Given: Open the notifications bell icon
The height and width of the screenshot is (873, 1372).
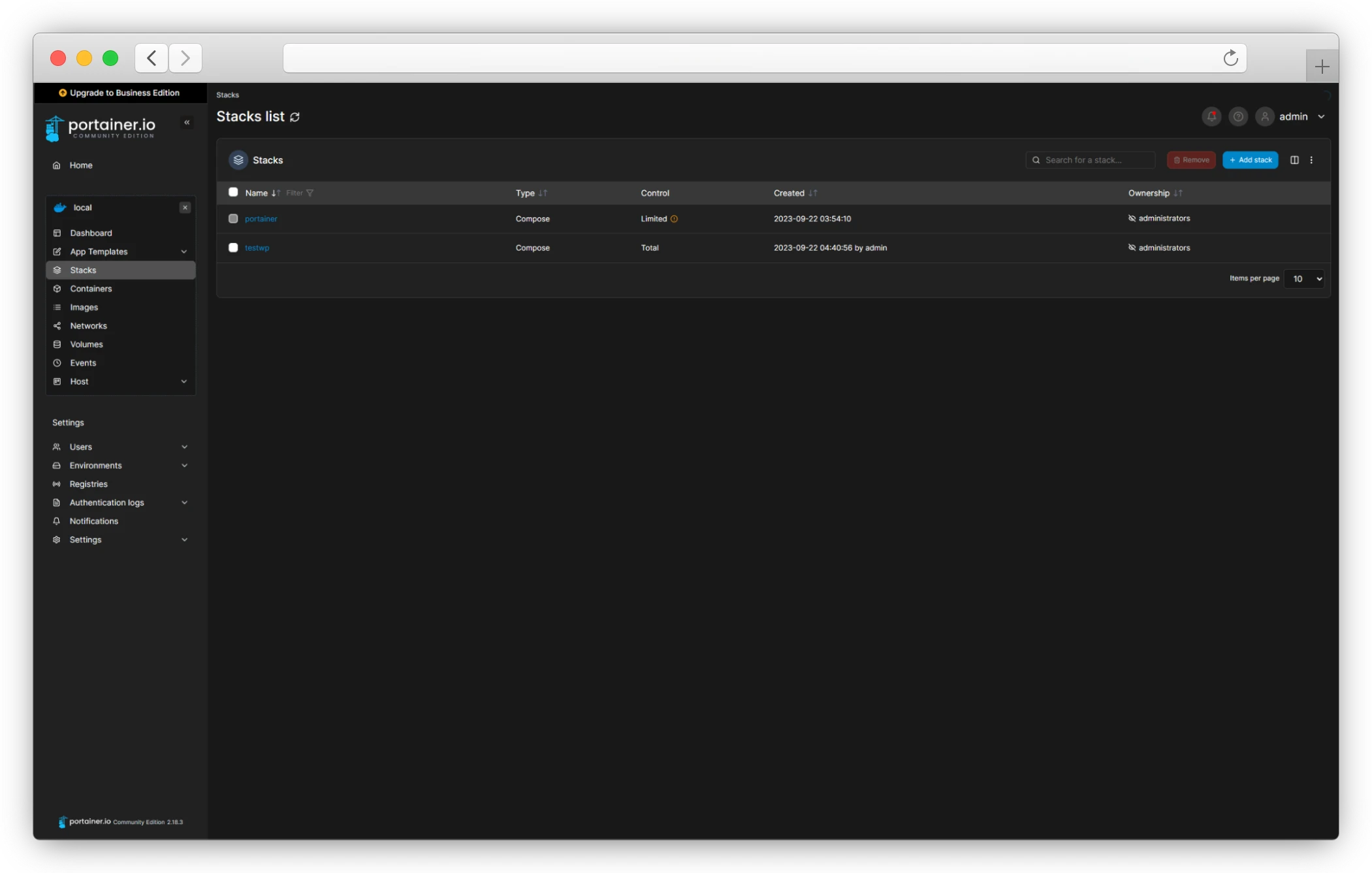Looking at the screenshot, I should pyautogui.click(x=1211, y=117).
